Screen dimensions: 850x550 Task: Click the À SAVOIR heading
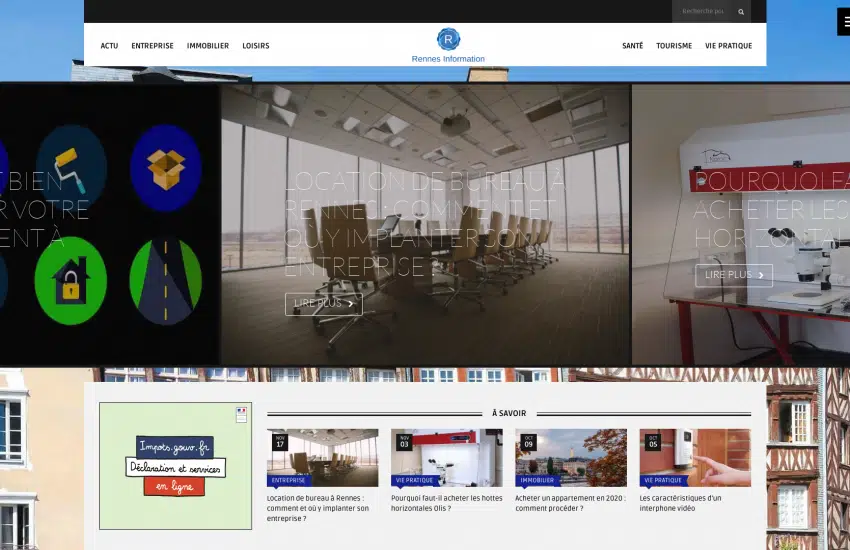[509, 413]
